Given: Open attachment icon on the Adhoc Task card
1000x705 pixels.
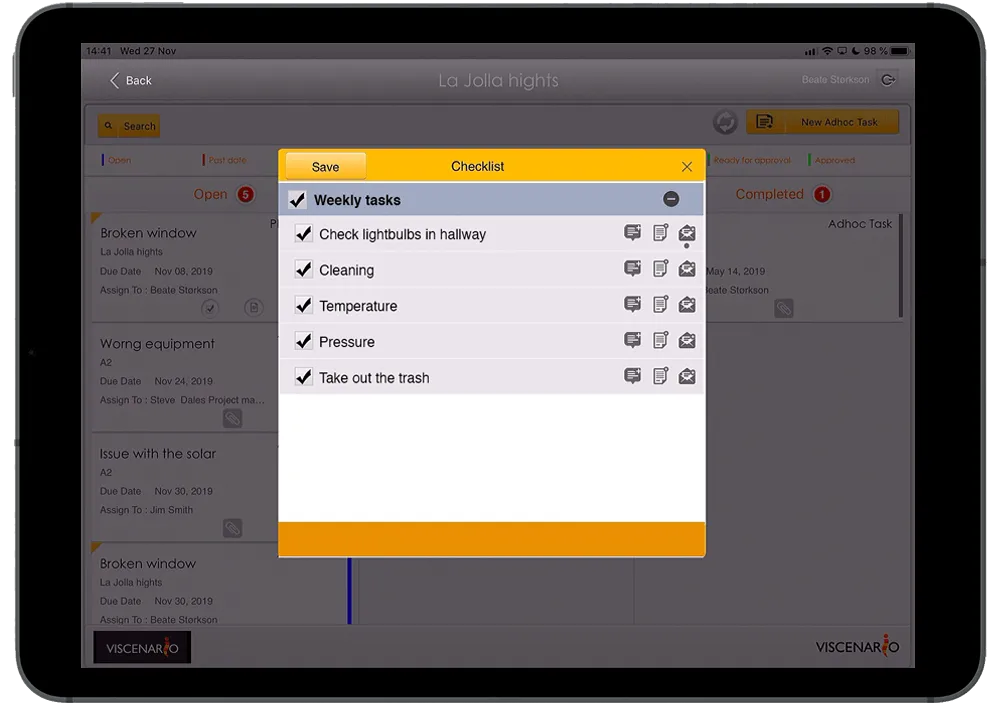Looking at the screenshot, I should pyautogui.click(x=784, y=309).
